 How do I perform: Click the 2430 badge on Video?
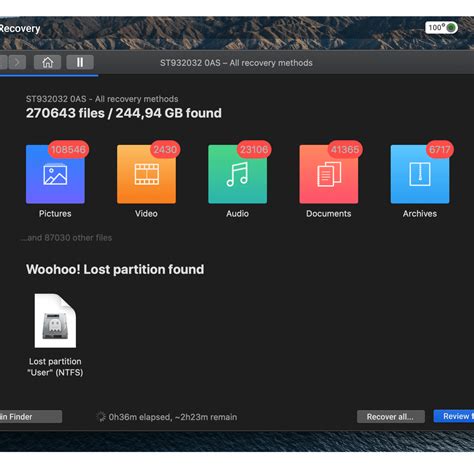165,149
